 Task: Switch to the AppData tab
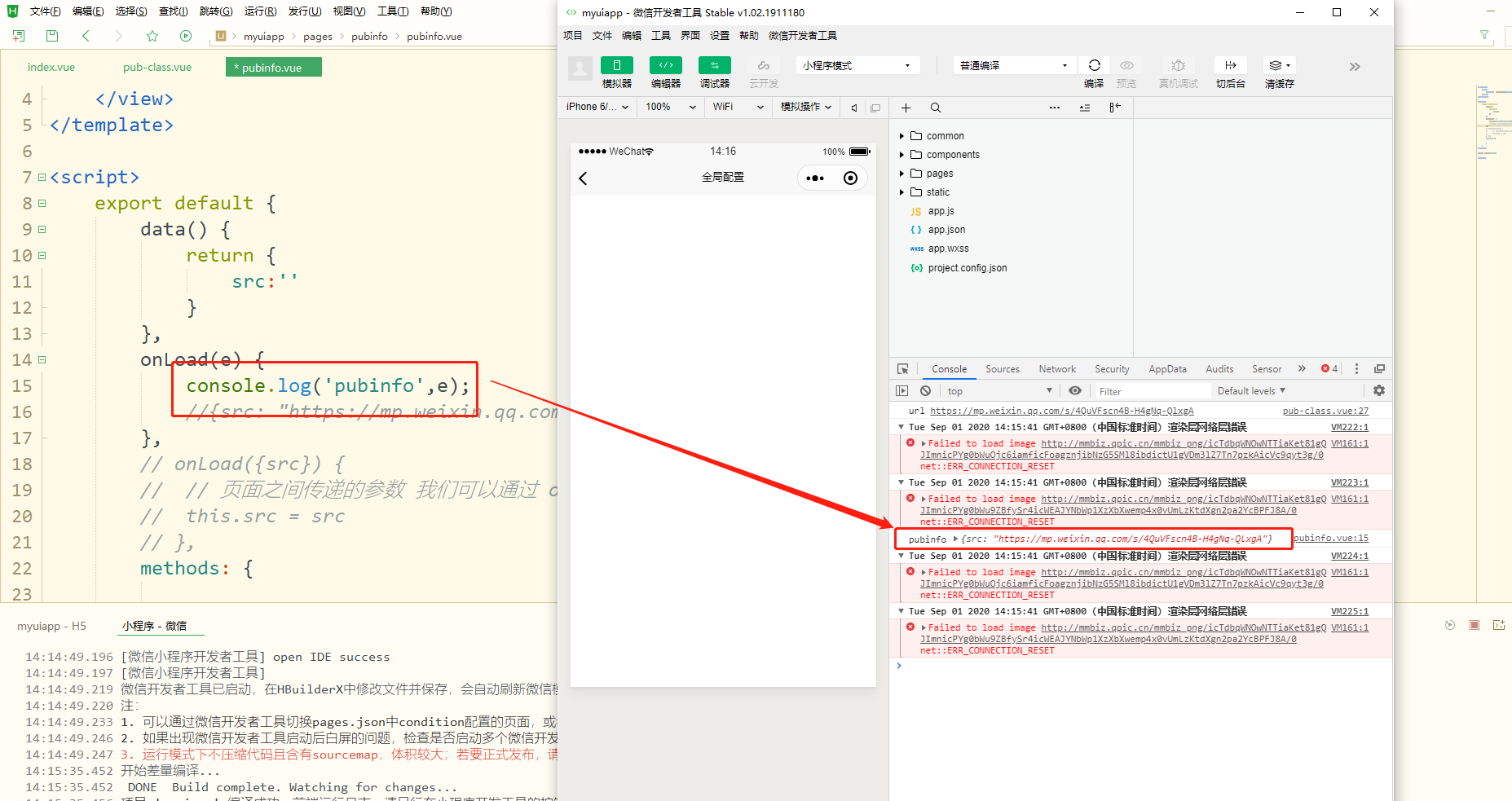click(1167, 369)
